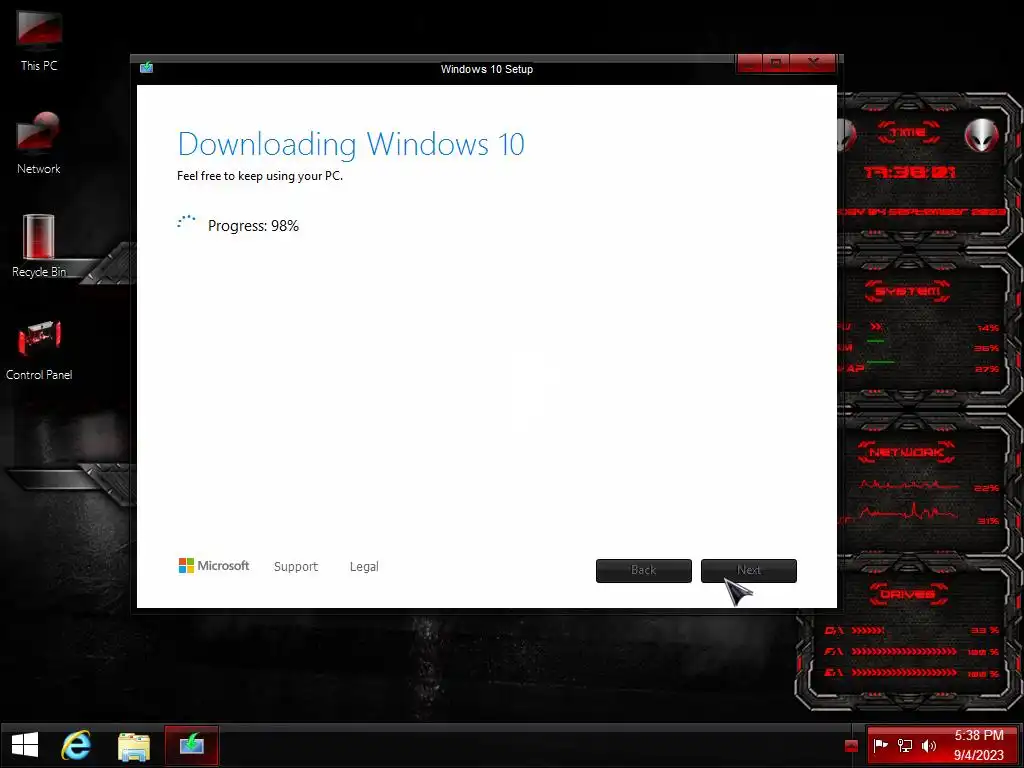
Task: Open the This PC desktop icon
Action: [39, 40]
